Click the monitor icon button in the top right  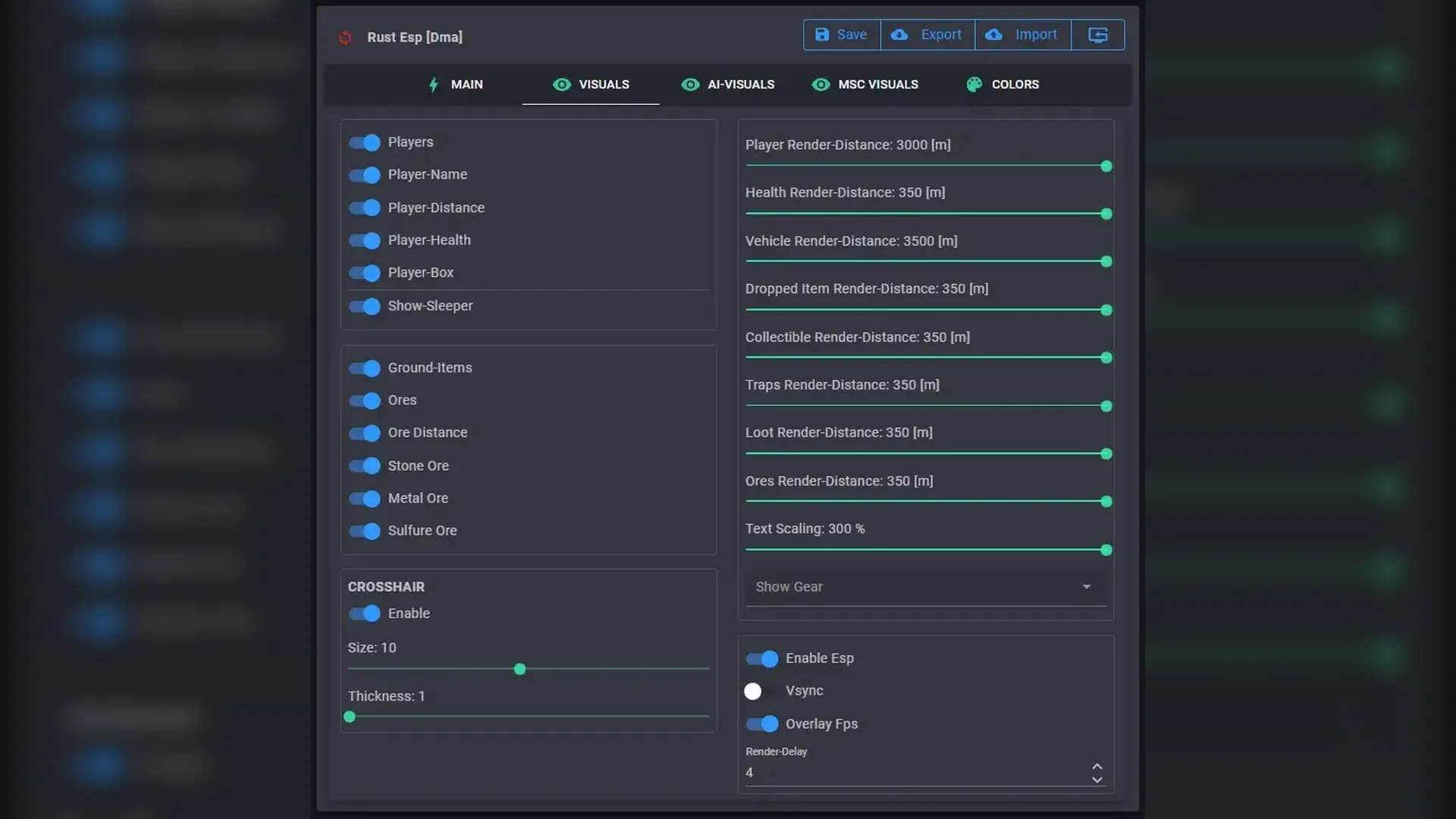click(1097, 35)
